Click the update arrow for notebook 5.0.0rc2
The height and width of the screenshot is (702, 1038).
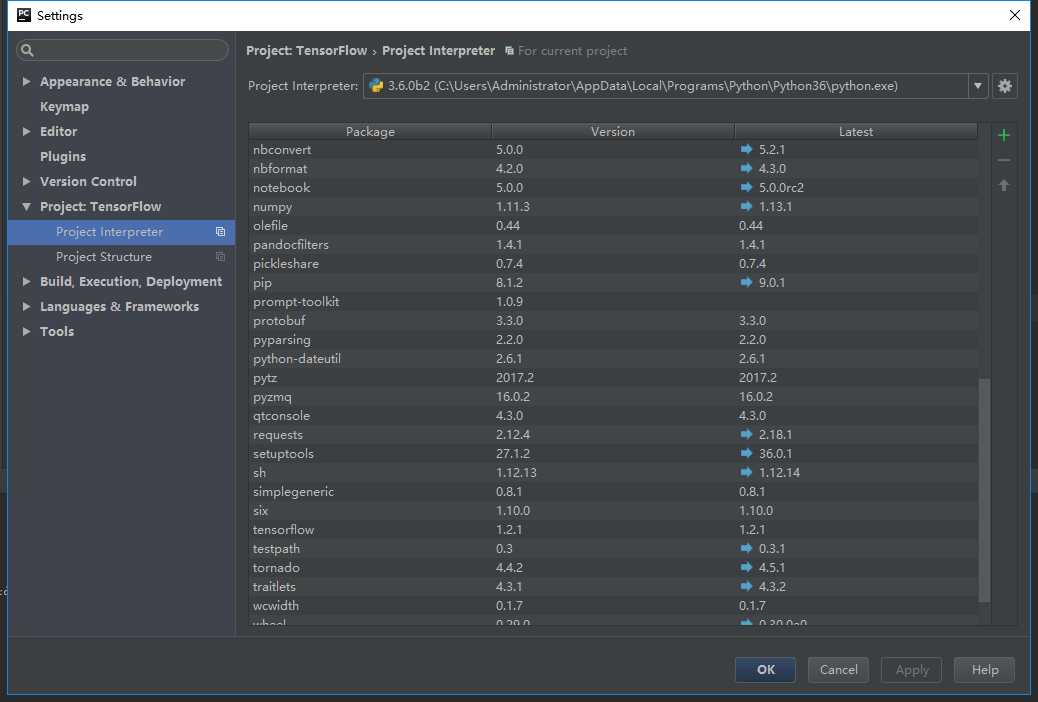746,187
